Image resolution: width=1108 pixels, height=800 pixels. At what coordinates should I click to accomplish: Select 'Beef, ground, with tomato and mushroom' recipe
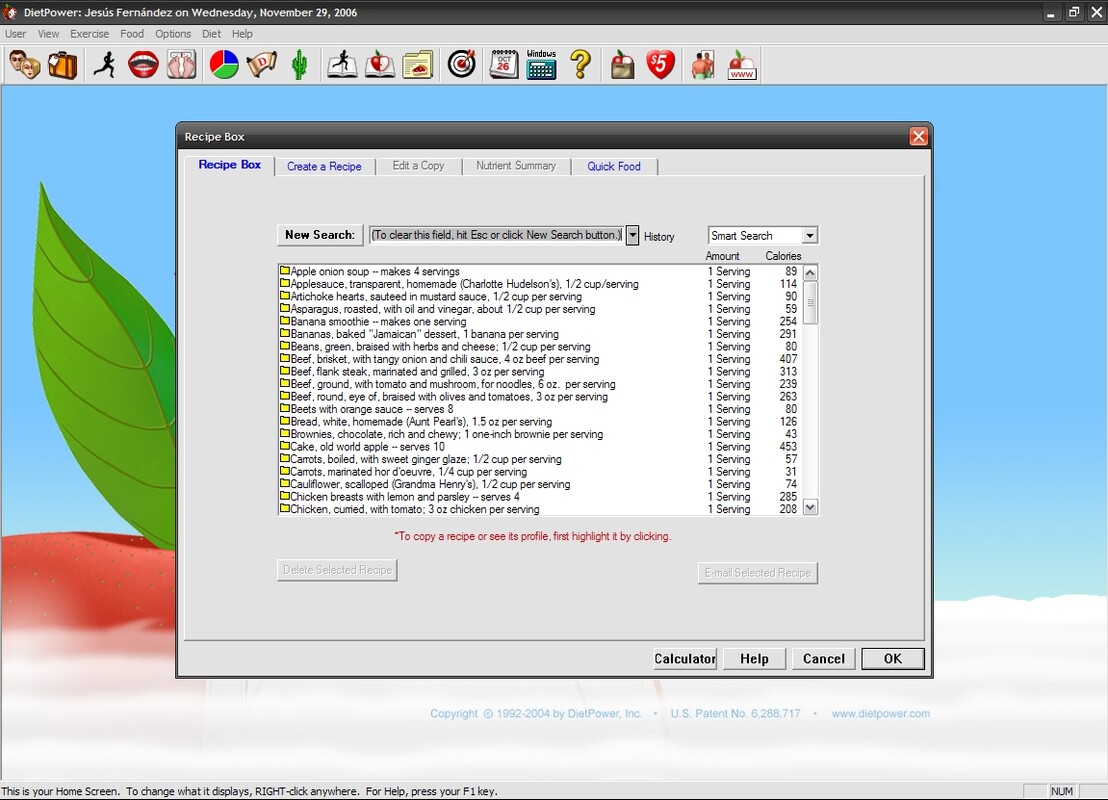[540, 384]
